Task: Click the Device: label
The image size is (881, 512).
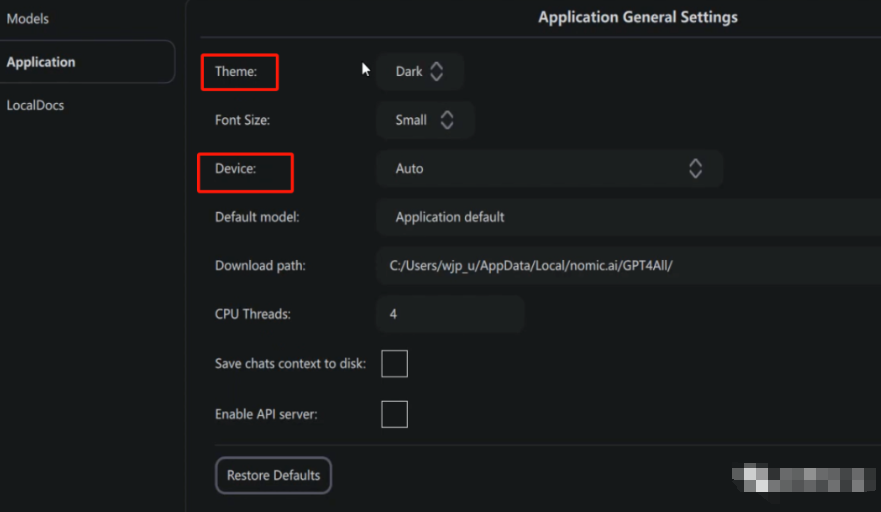Action: pyautogui.click(x=235, y=169)
